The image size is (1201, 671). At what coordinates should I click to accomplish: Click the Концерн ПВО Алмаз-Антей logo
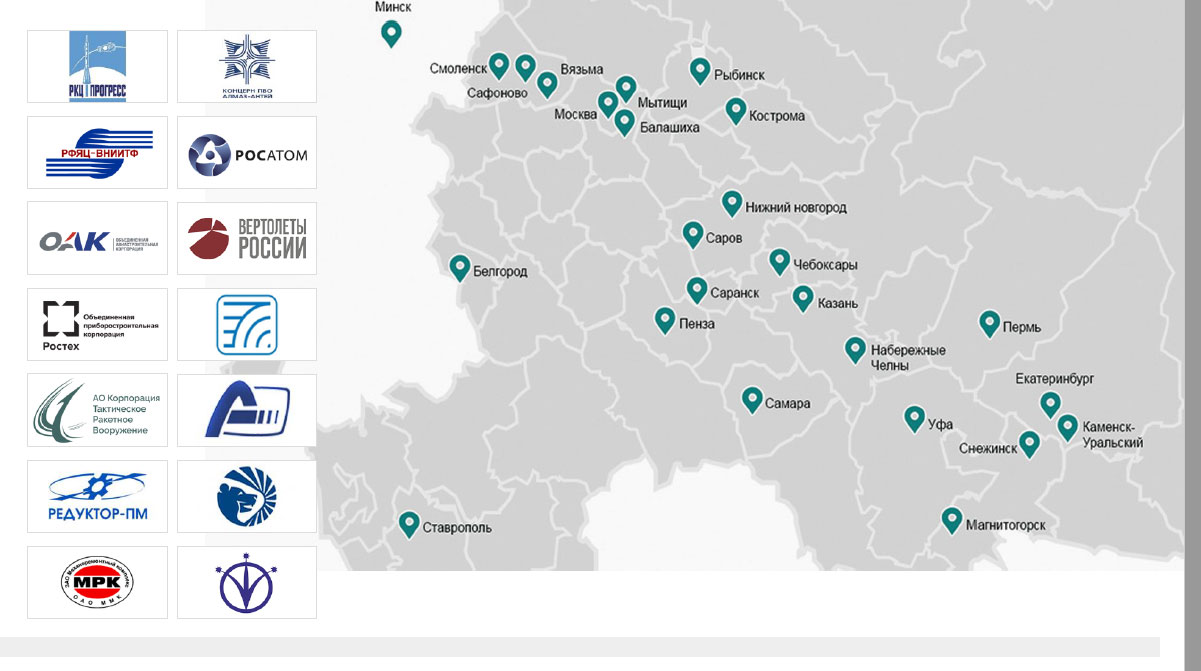click(247, 66)
